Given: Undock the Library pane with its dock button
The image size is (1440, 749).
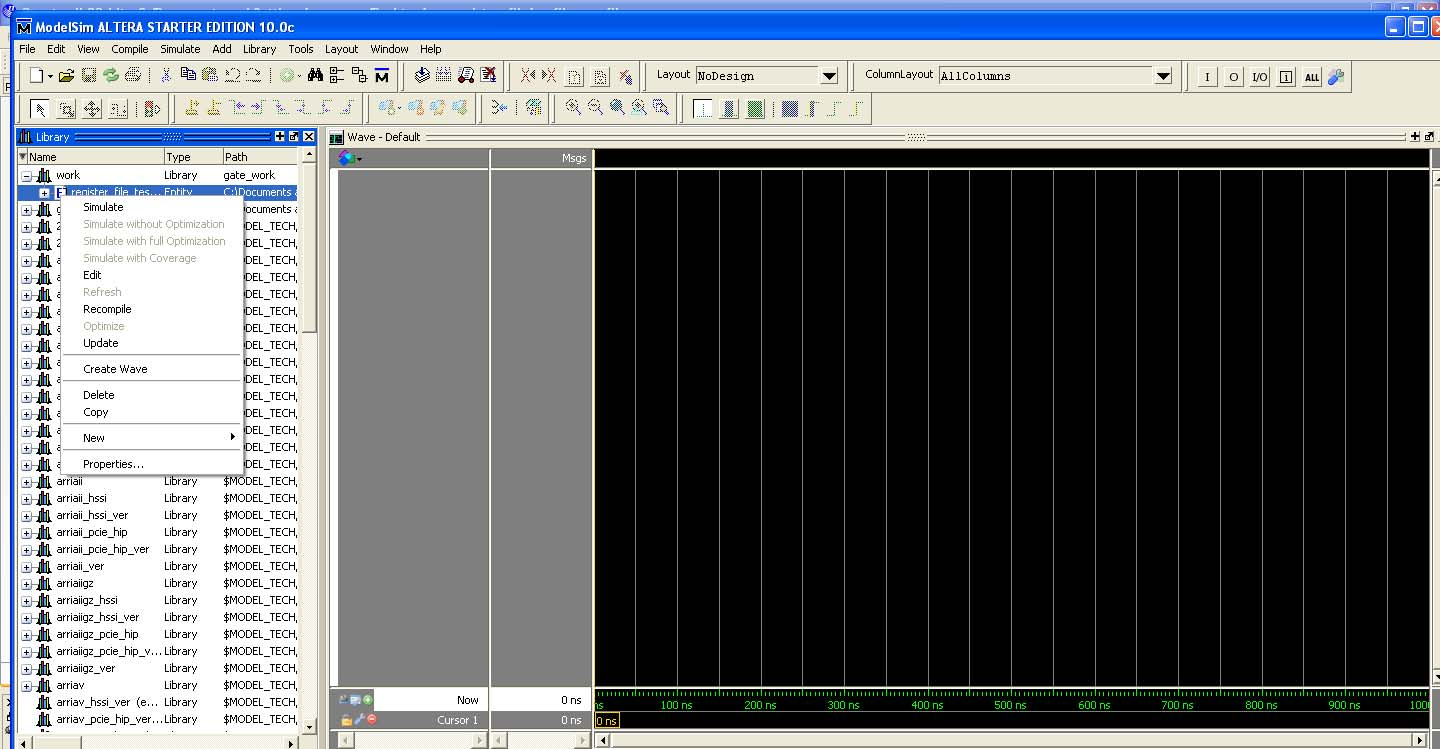Looking at the screenshot, I should coord(294,137).
